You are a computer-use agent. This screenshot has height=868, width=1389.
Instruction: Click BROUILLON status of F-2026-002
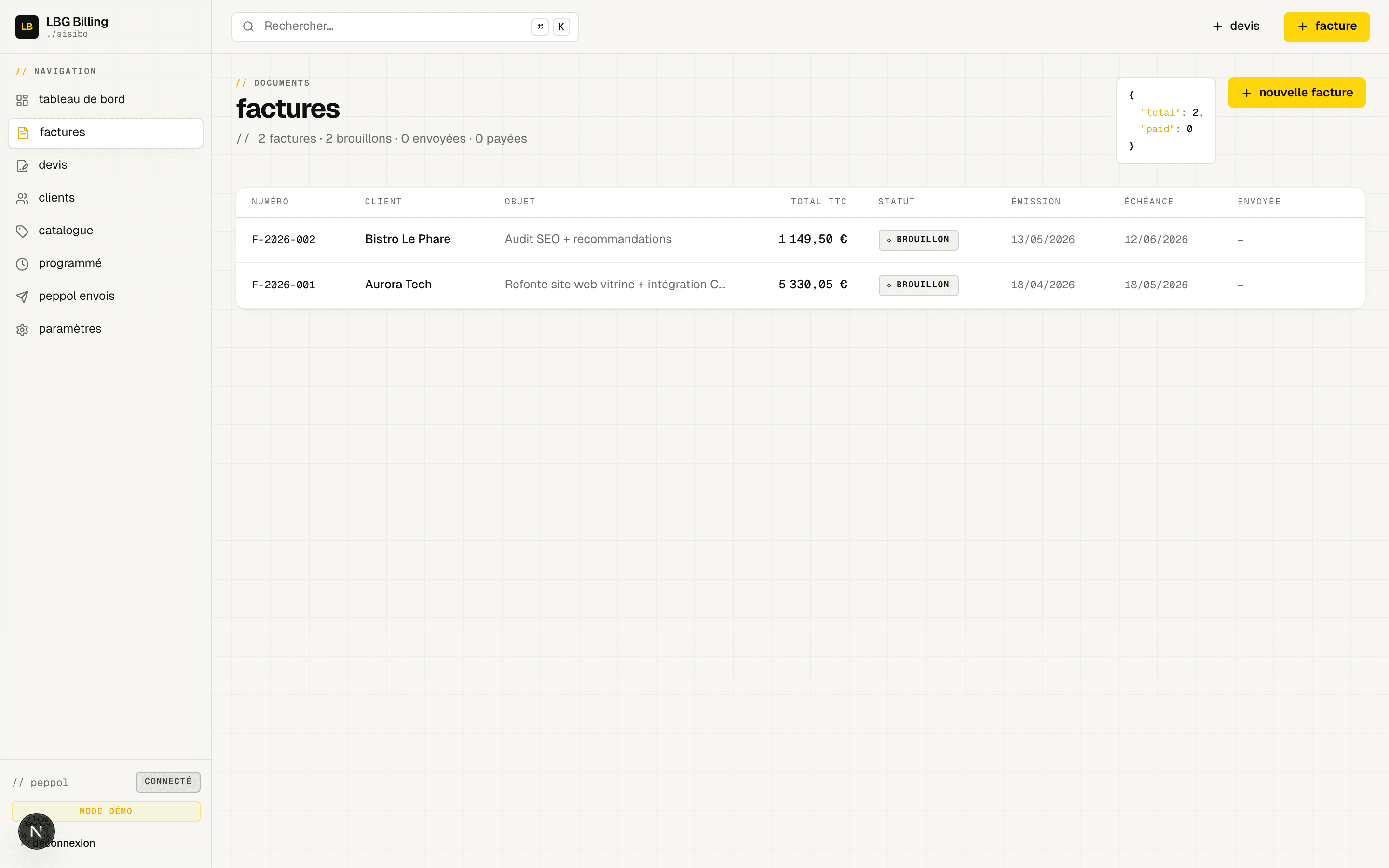(x=918, y=239)
